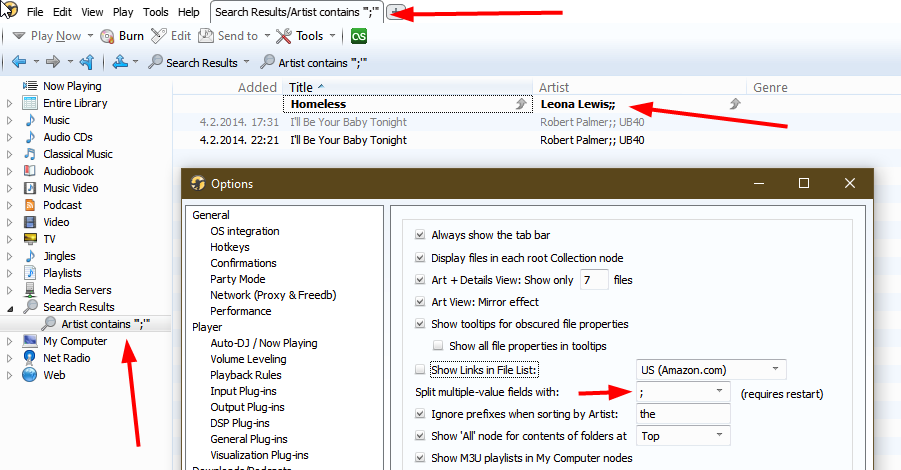Click the up one level icon
The image size is (901, 470).
pos(86,62)
